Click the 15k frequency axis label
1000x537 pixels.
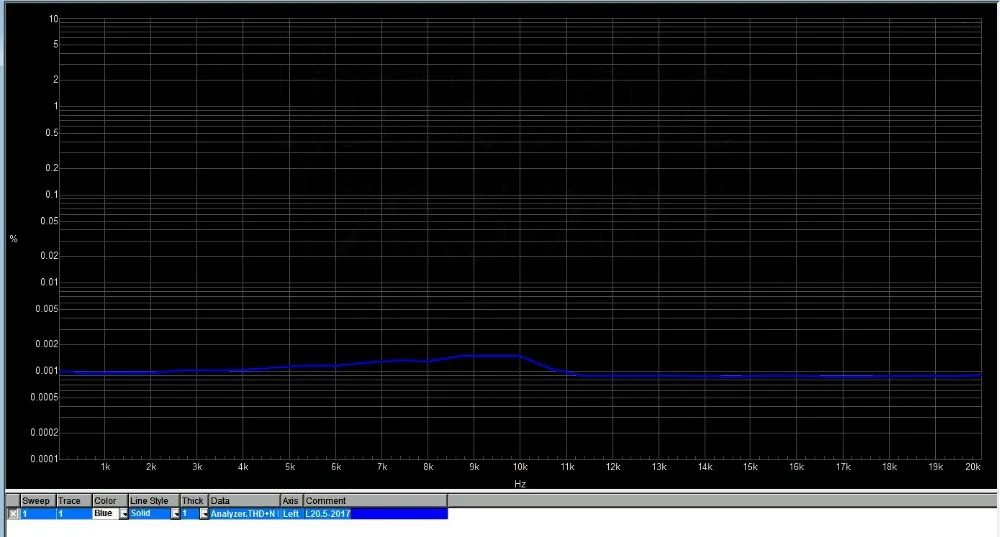pos(750,467)
